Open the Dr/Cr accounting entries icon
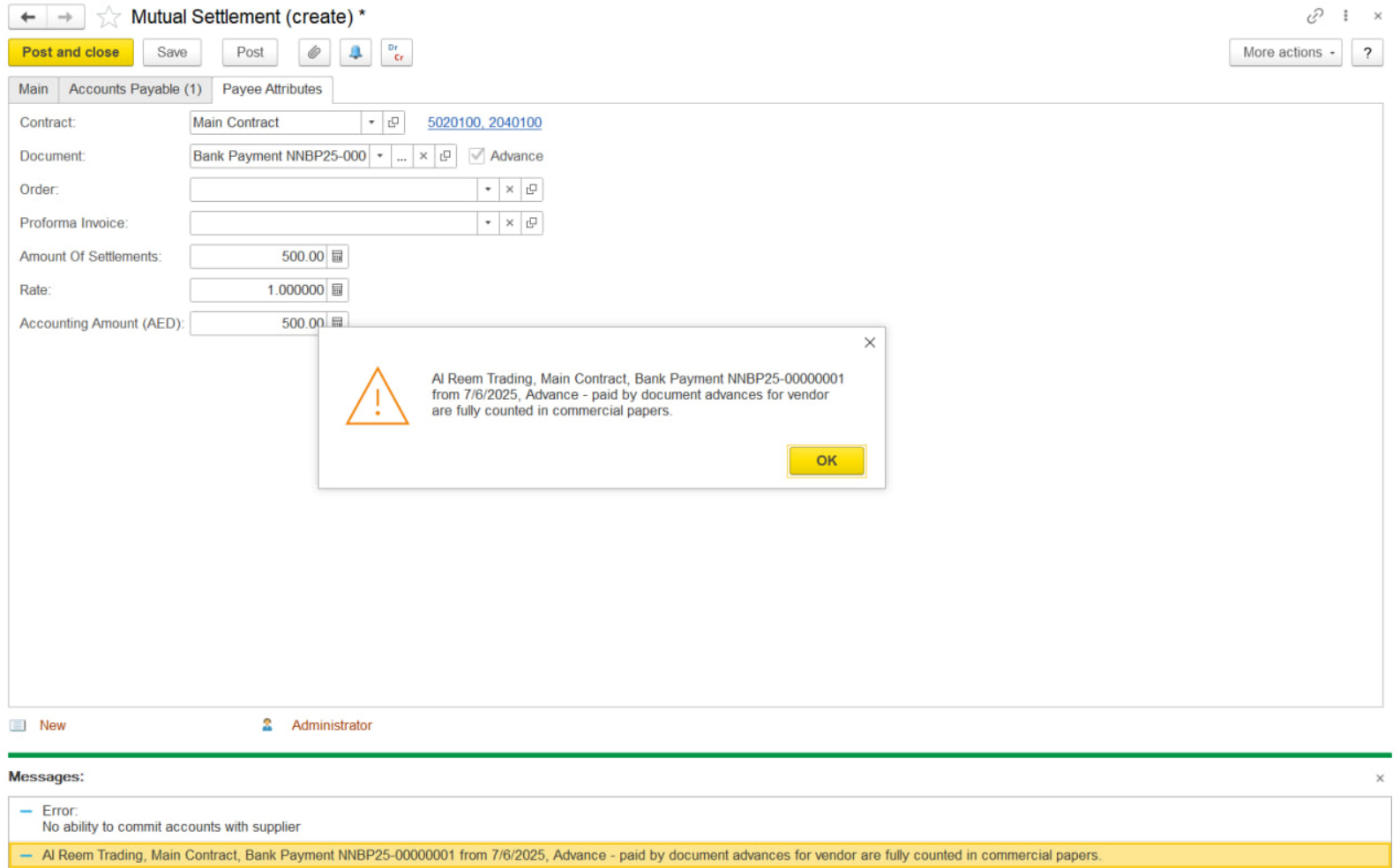Screen dimensions: 1400x868 pos(396,53)
